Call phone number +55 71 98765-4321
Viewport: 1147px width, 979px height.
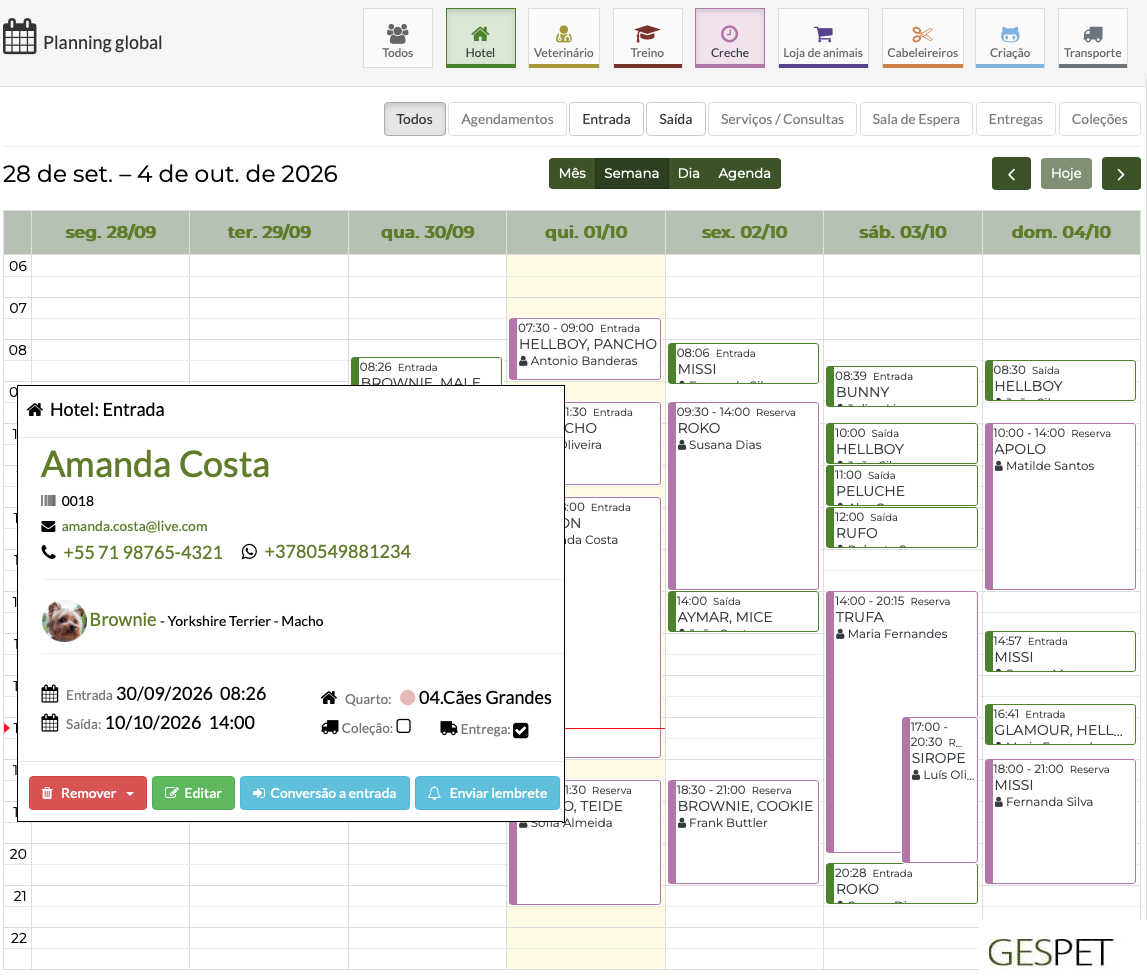[143, 552]
